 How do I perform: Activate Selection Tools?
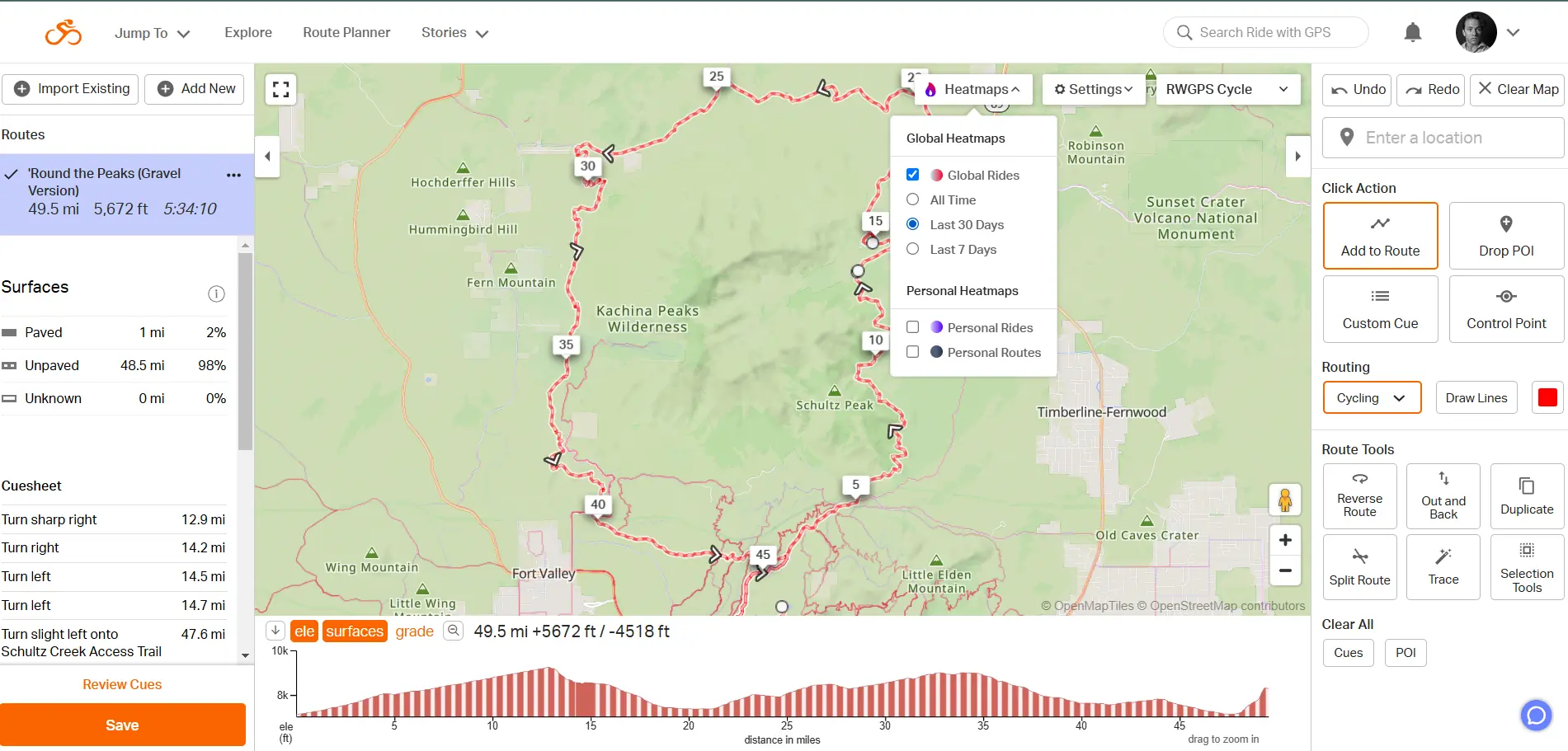pyautogui.click(x=1527, y=567)
